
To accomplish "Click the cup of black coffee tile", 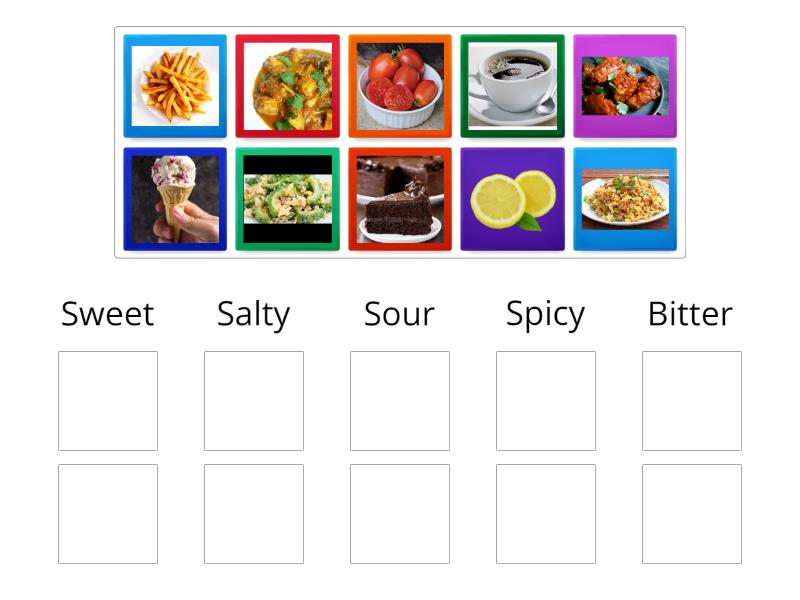I will coord(512,85).
